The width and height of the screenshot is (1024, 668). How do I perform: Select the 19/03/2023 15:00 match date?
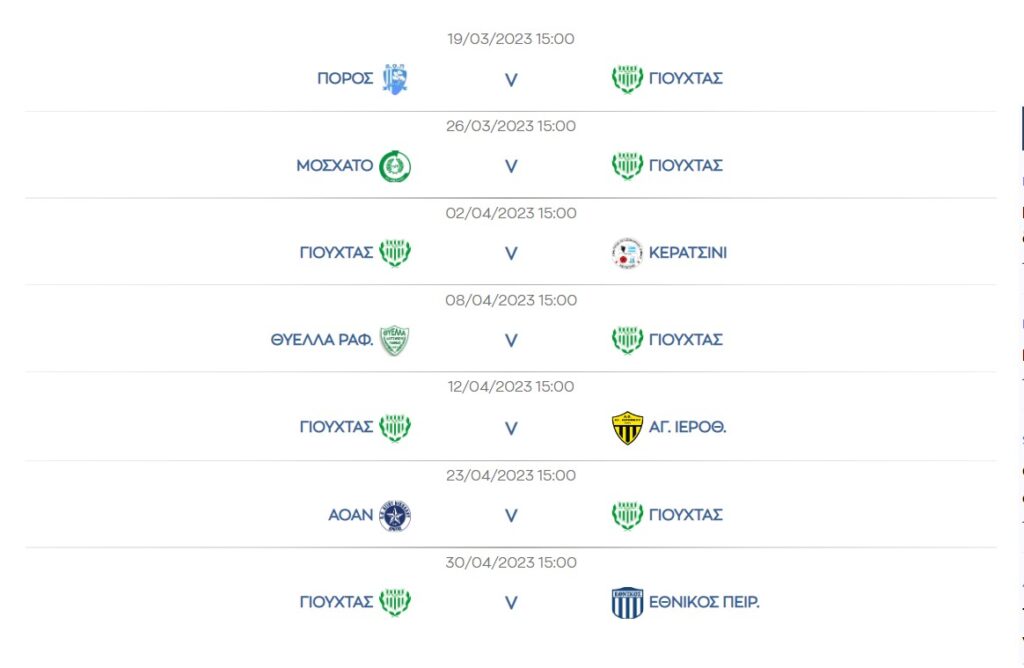[x=511, y=39]
